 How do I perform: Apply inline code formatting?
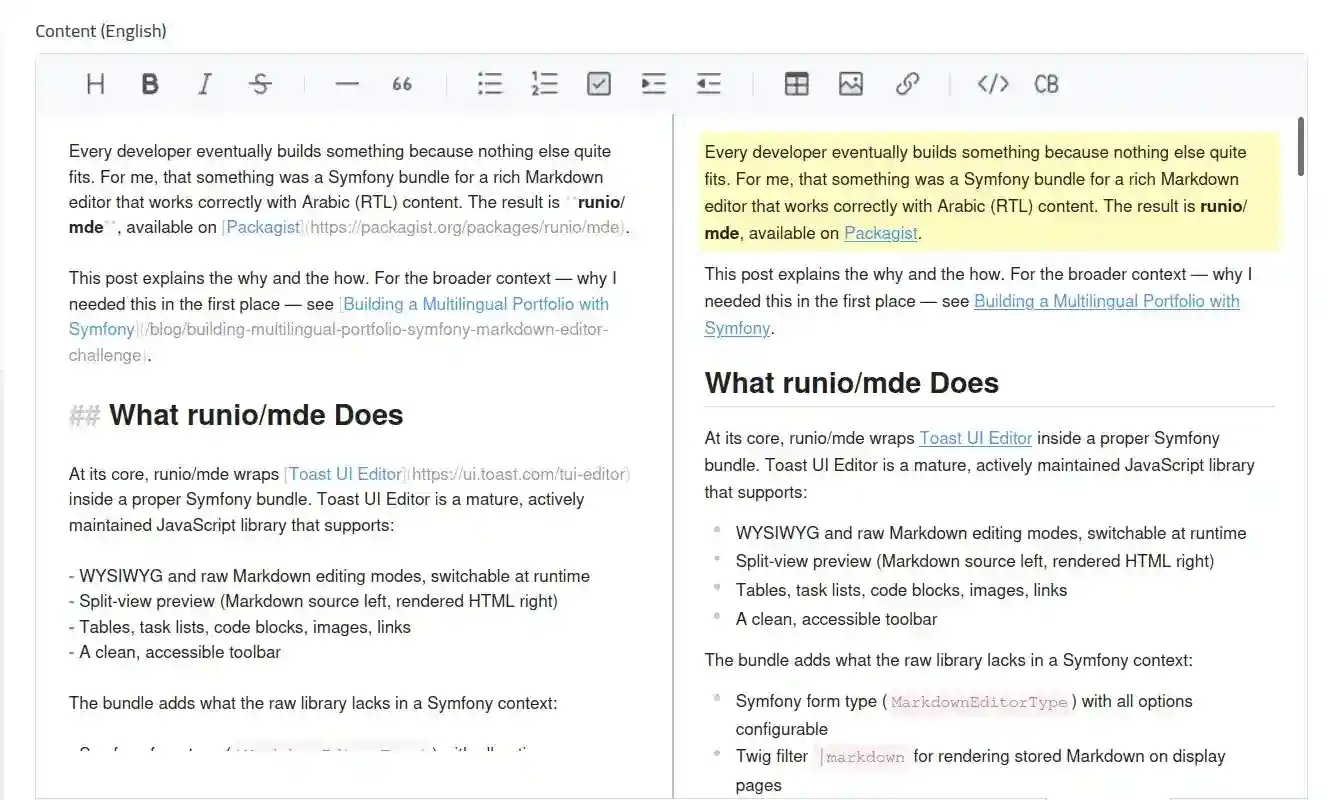point(992,84)
